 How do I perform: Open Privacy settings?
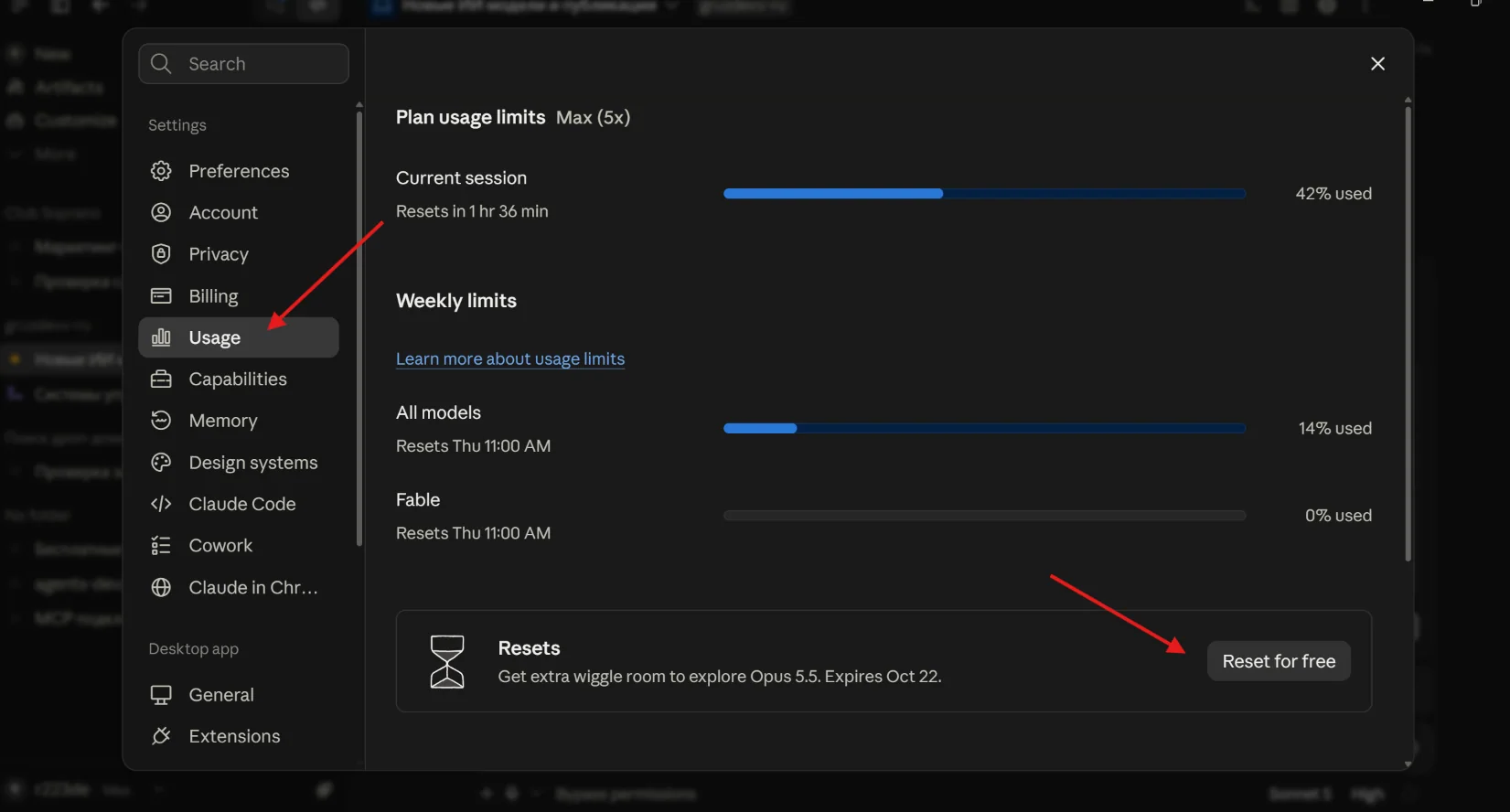[x=239, y=254]
